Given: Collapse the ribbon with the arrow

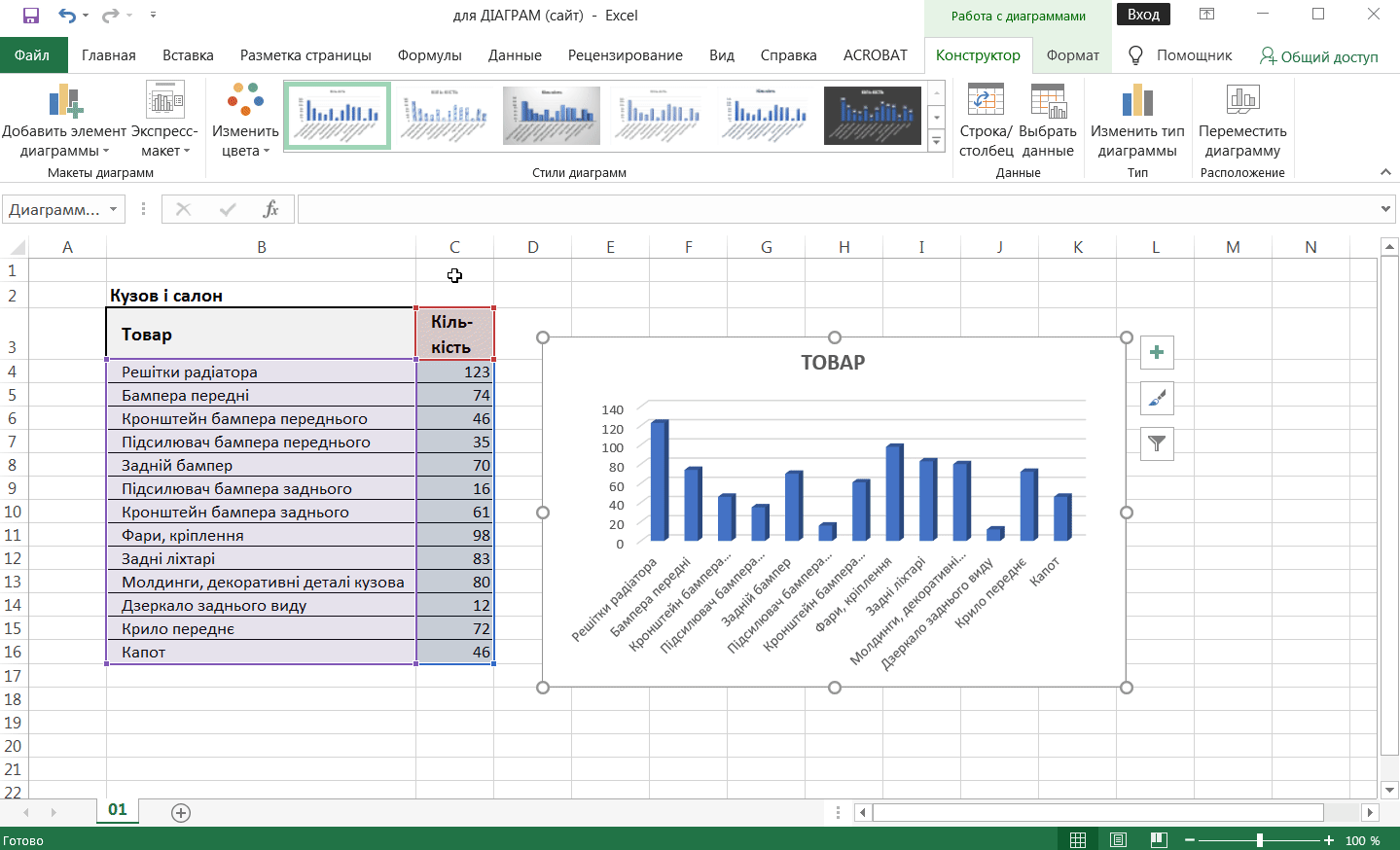Looking at the screenshot, I should coord(1385,172).
